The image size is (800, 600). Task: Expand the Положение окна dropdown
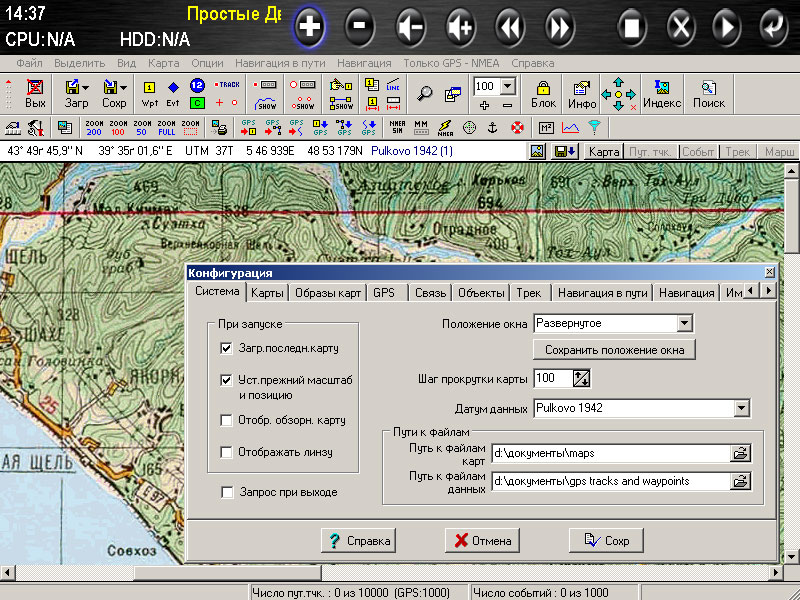point(684,323)
